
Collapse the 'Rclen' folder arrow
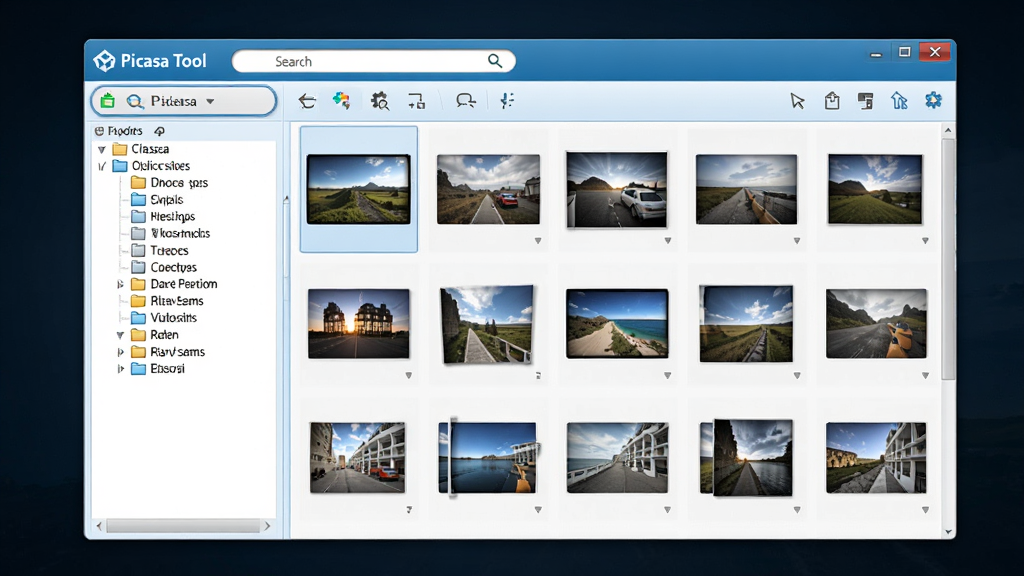[120, 335]
